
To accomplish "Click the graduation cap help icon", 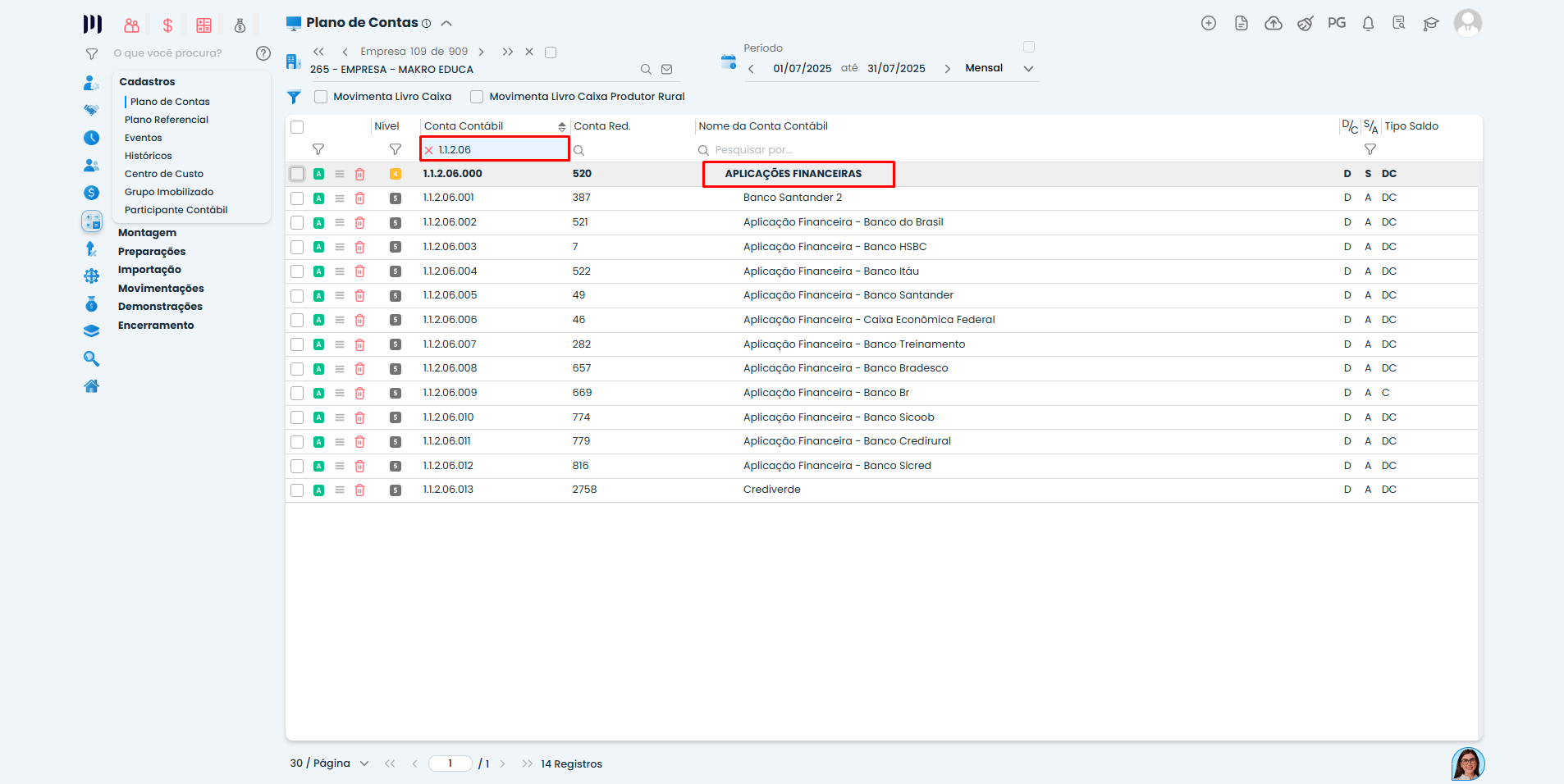I will point(1431,24).
